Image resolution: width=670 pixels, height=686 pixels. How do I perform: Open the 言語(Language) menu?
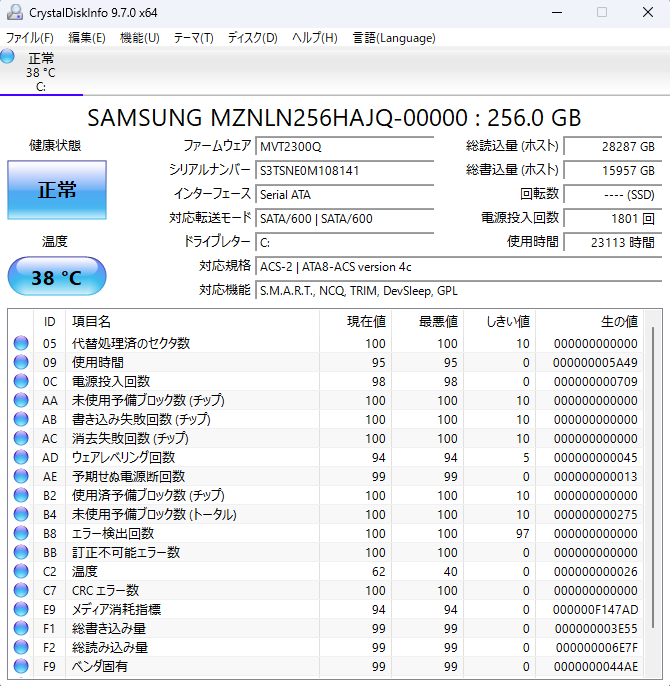pyautogui.click(x=394, y=38)
